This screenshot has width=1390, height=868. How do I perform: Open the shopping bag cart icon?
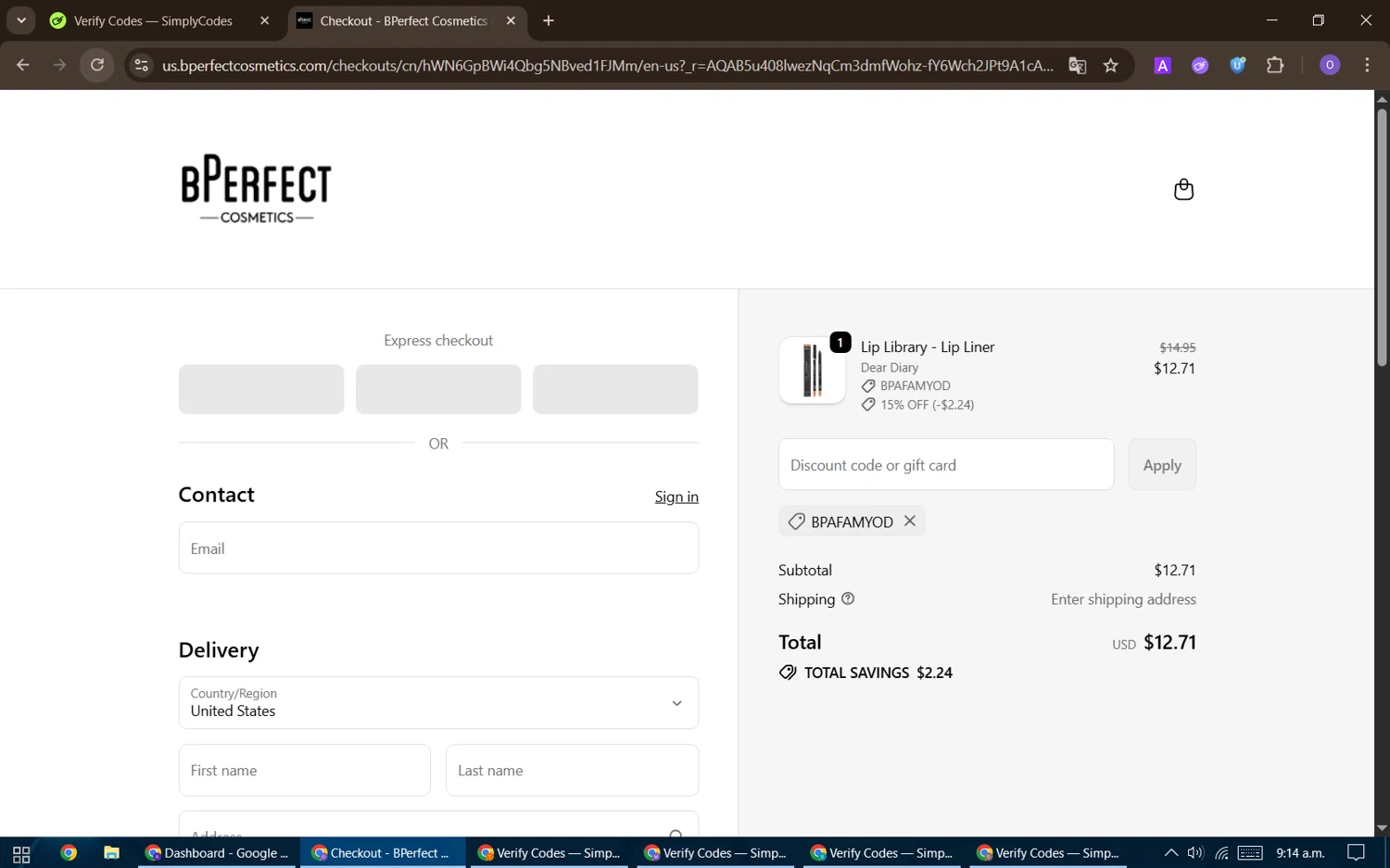1183,189
